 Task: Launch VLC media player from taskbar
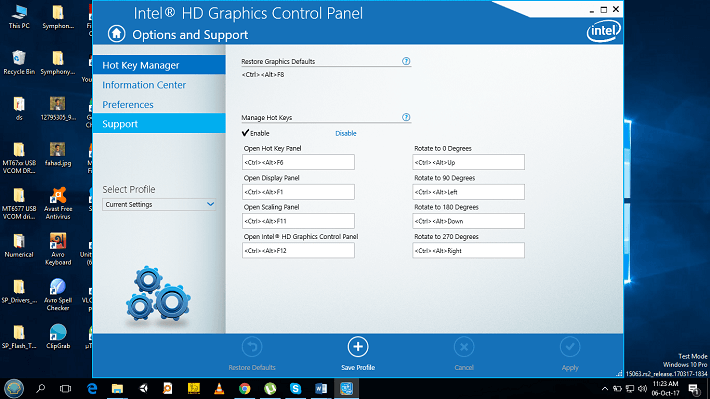click(x=219, y=389)
